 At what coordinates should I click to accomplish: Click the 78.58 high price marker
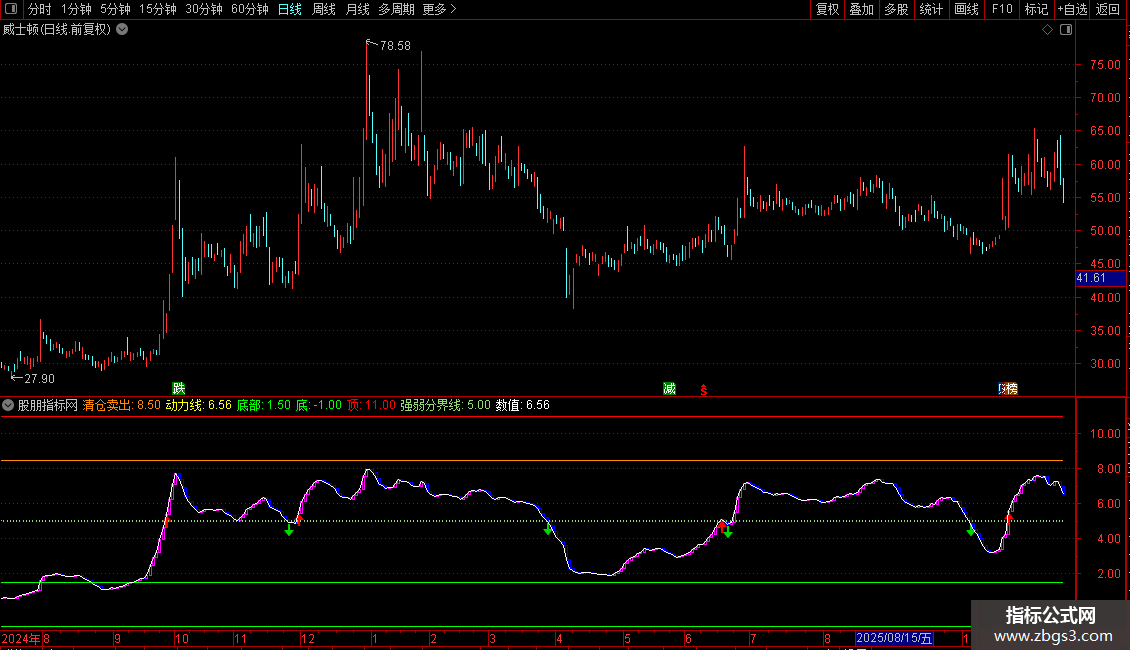394,46
